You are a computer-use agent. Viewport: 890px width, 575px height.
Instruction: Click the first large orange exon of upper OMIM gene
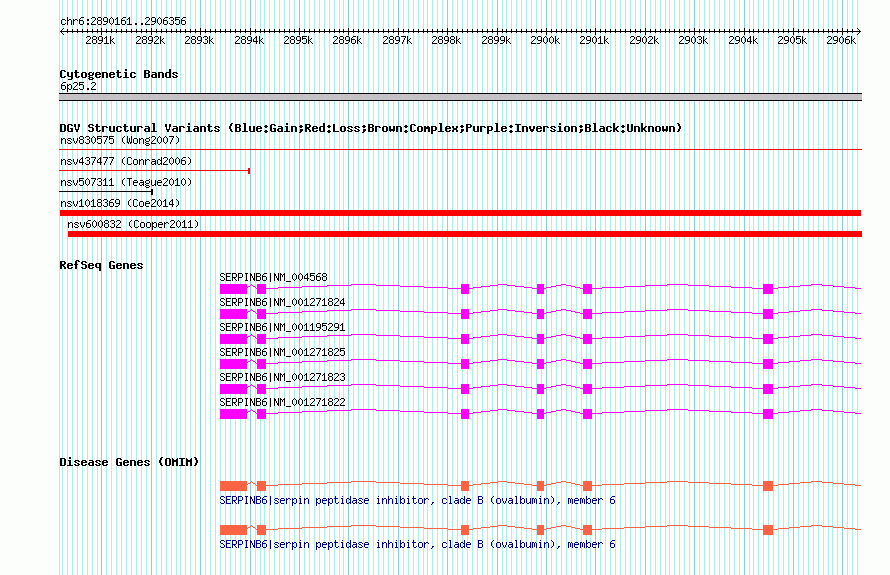pos(234,486)
